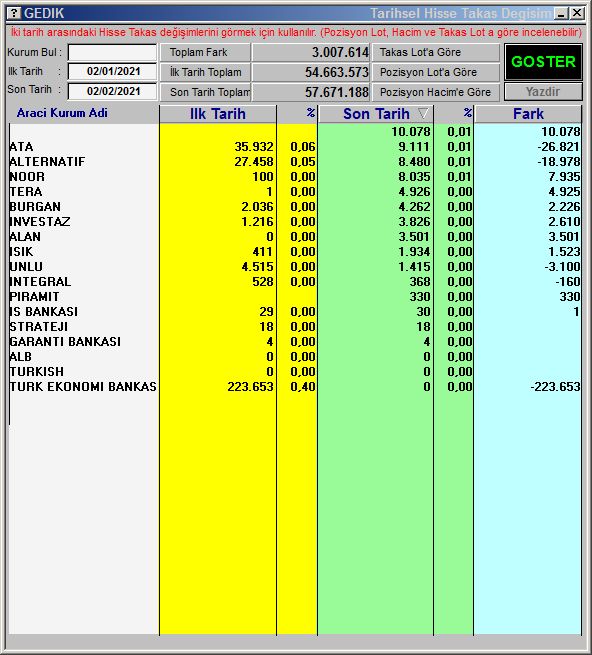Select the GARANTI BANKASI row
The height and width of the screenshot is (655, 592).
pyautogui.click(x=295, y=342)
